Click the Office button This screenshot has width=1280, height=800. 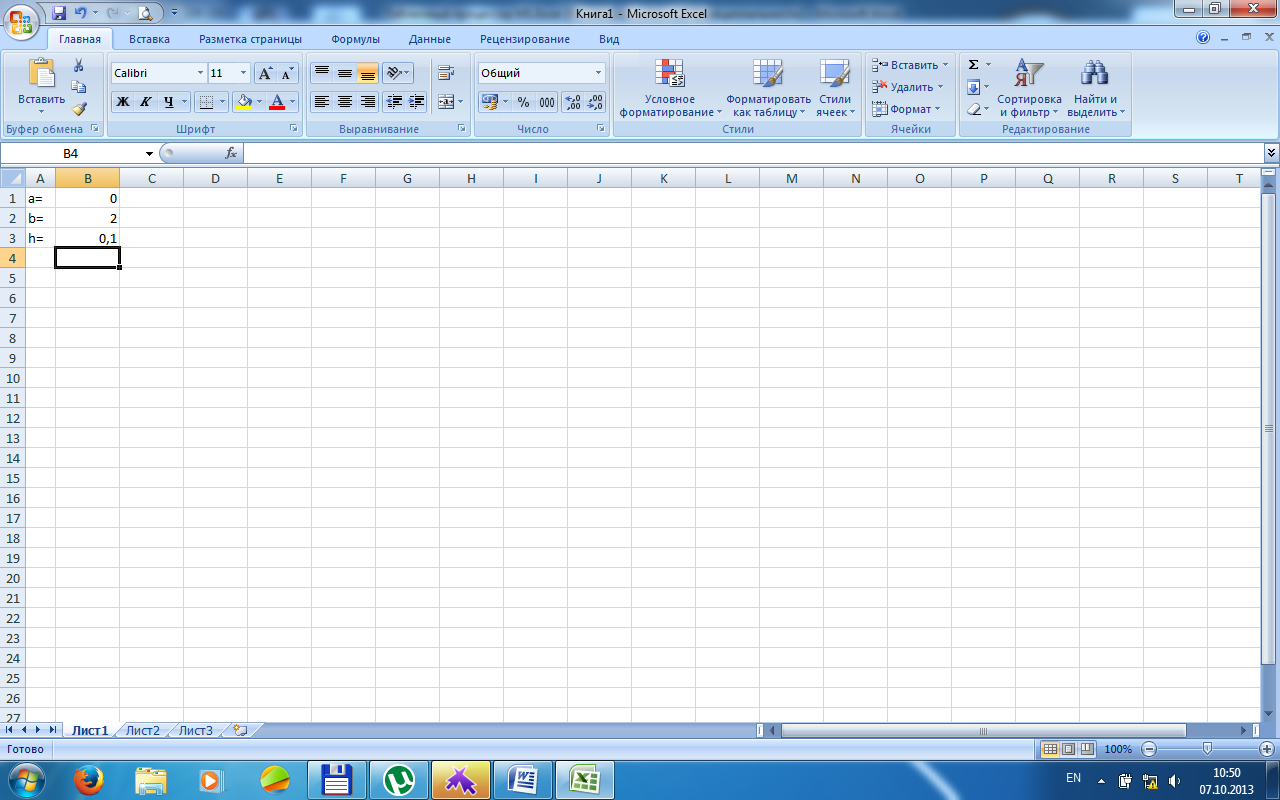21,20
